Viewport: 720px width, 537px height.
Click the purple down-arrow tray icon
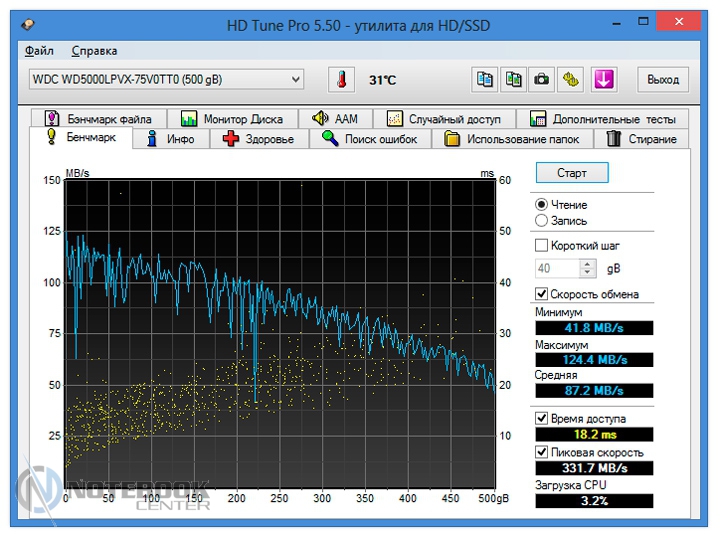pos(603,79)
